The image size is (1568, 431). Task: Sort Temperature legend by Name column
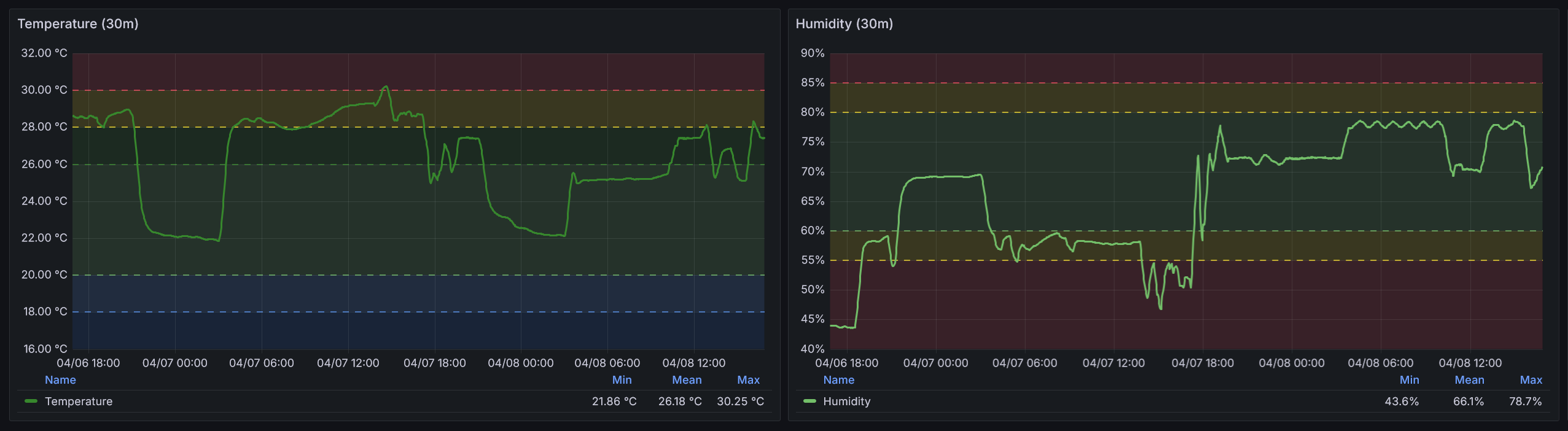coord(60,380)
